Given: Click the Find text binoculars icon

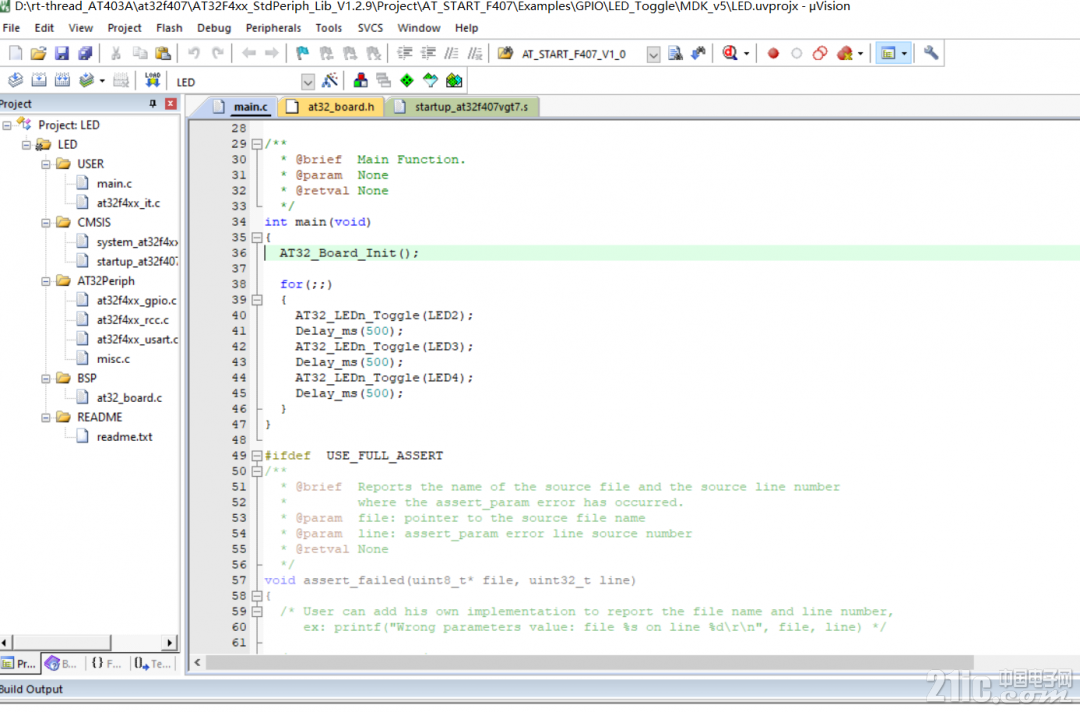Looking at the screenshot, I should point(676,53).
